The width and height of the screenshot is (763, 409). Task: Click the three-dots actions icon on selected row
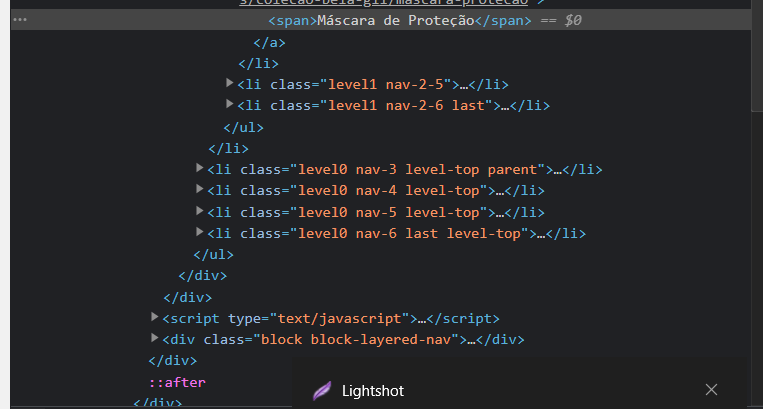pos(19,20)
